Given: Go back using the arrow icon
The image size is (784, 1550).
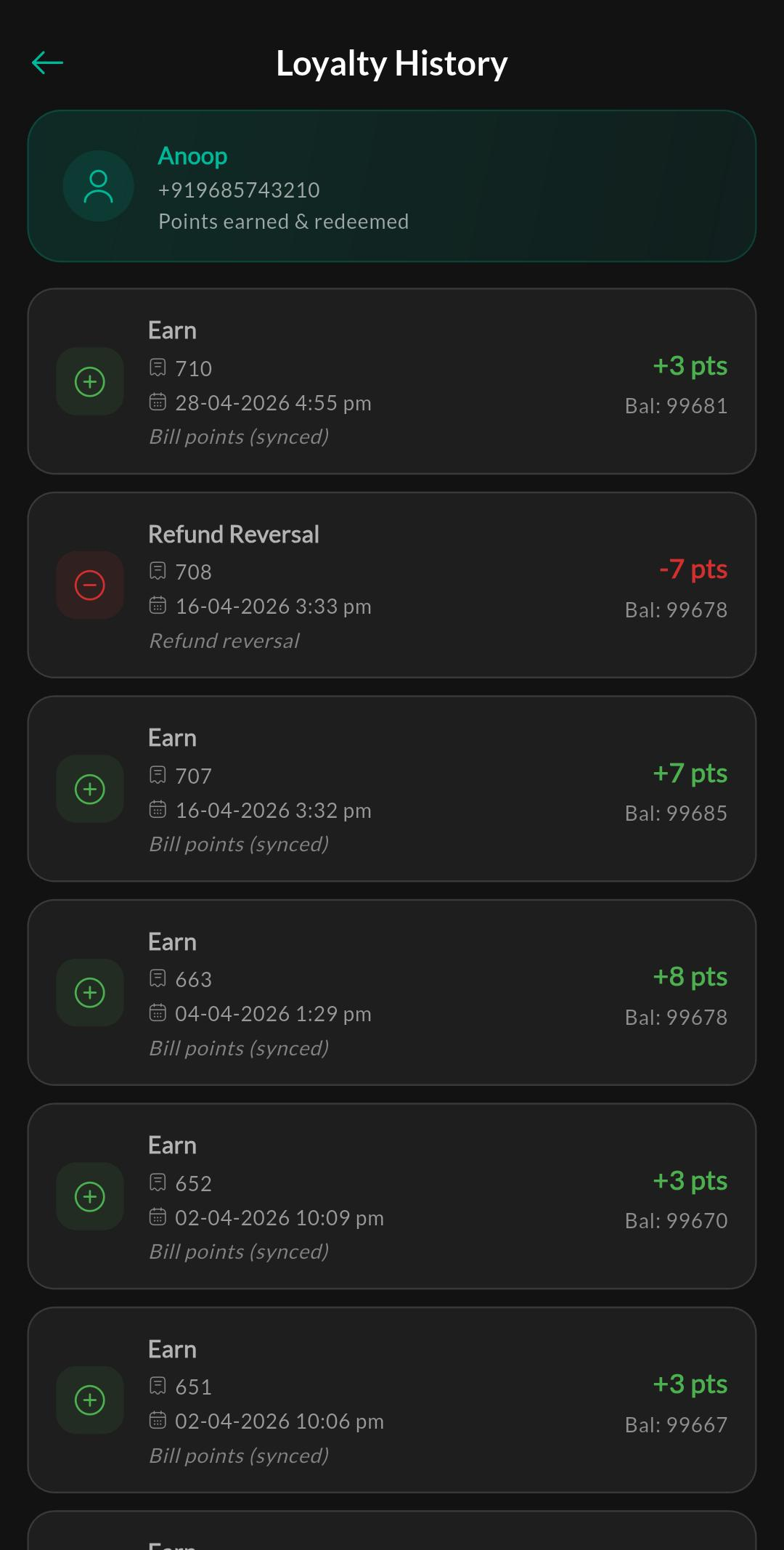Looking at the screenshot, I should coord(48,63).
